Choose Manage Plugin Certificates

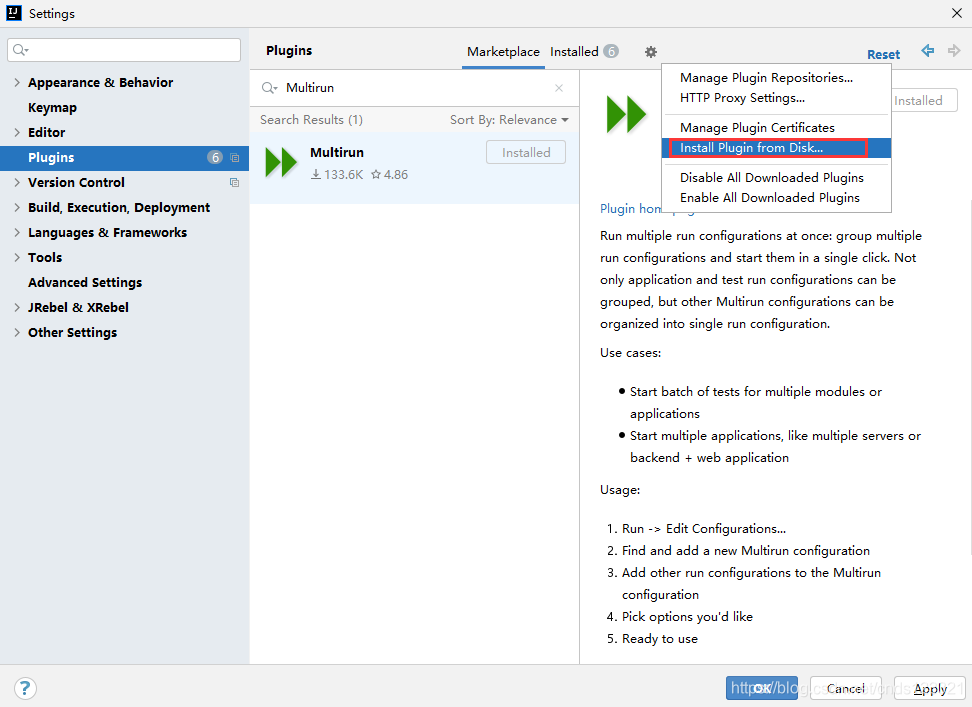757,128
